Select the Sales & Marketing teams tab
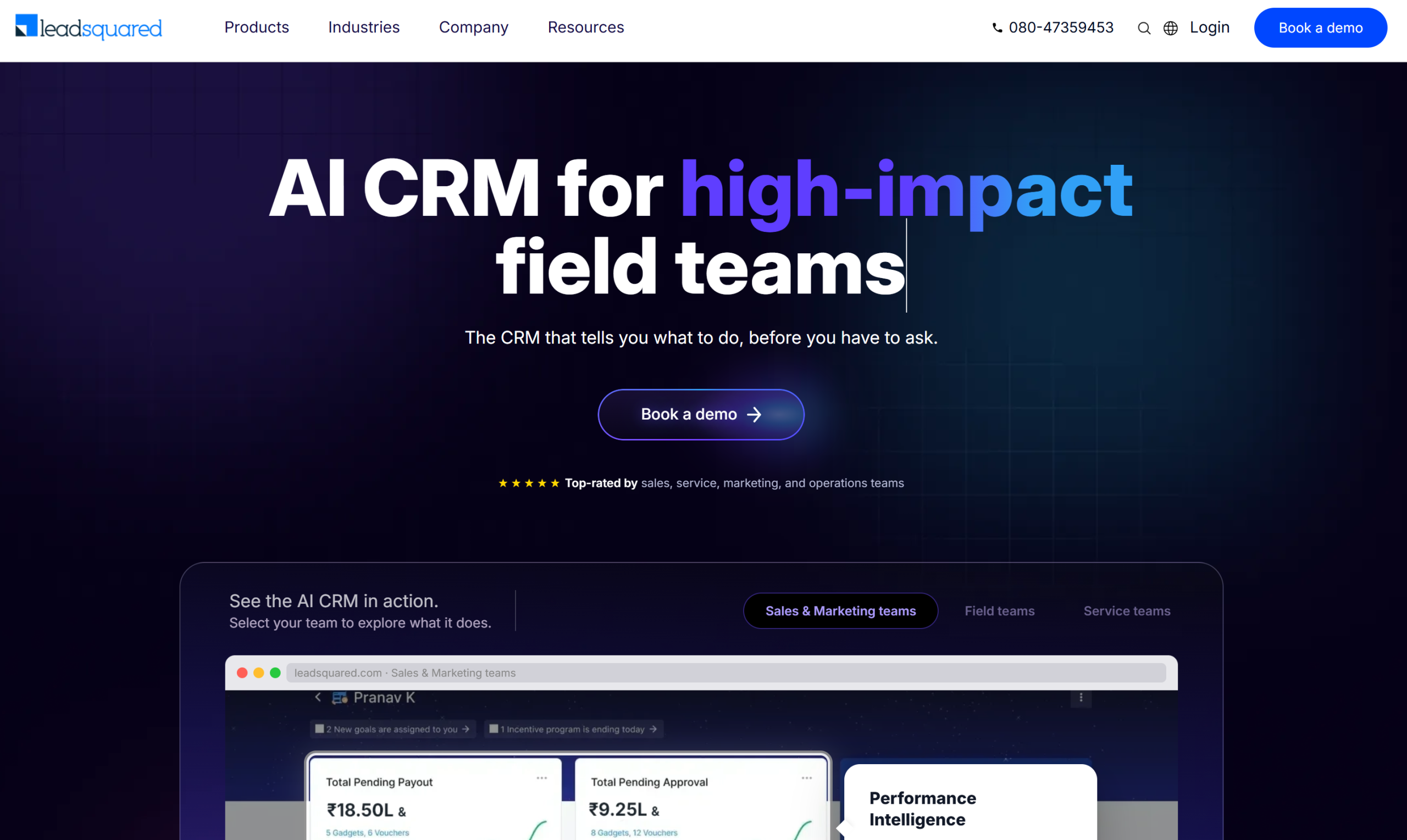1407x840 pixels. pyautogui.click(x=840, y=611)
